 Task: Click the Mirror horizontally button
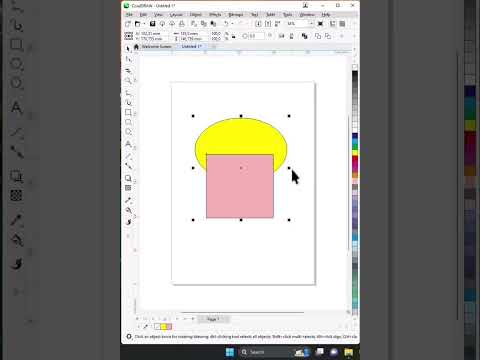(x=282, y=36)
